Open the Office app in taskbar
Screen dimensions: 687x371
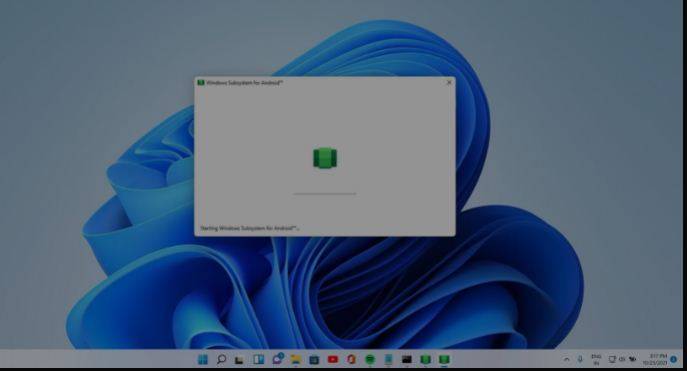point(351,360)
